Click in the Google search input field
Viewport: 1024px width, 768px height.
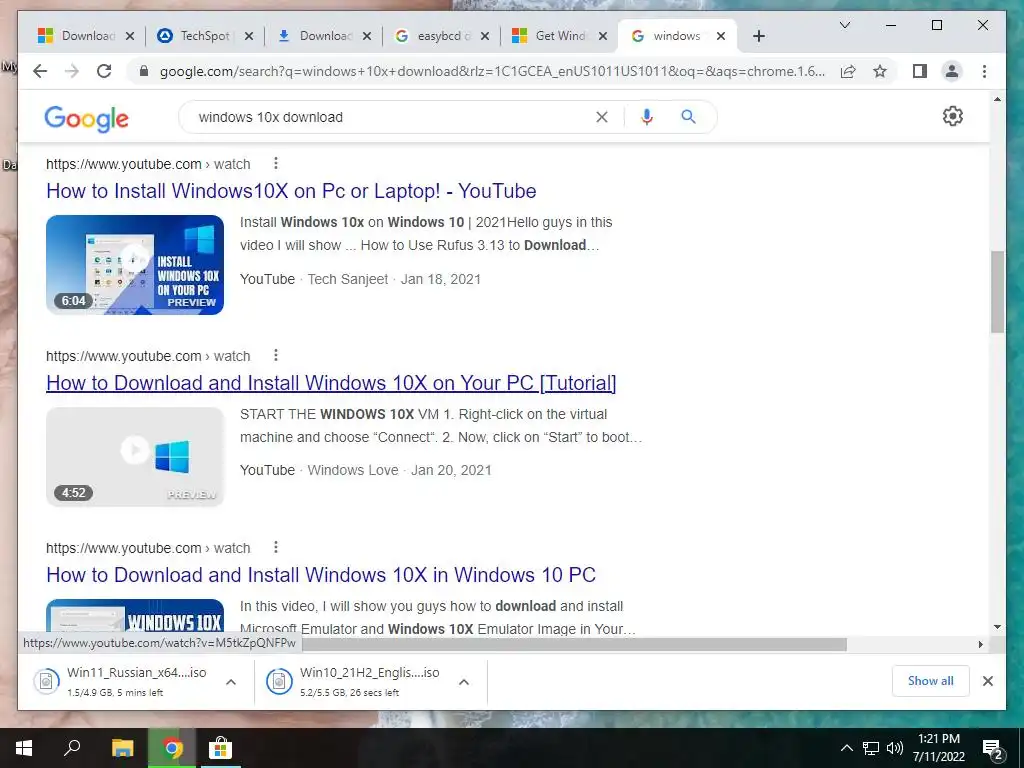pyautogui.click(x=392, y=117)
